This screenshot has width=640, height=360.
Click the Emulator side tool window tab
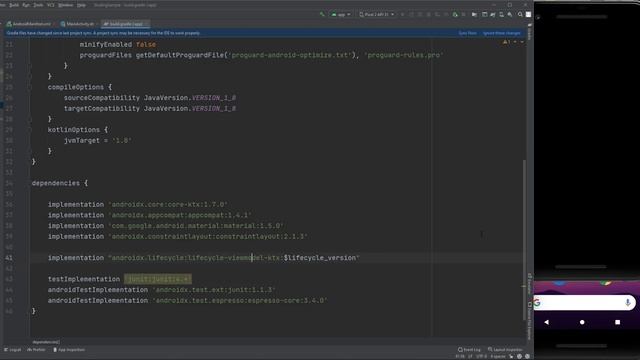pyautogui.click(x=529, y=284)
